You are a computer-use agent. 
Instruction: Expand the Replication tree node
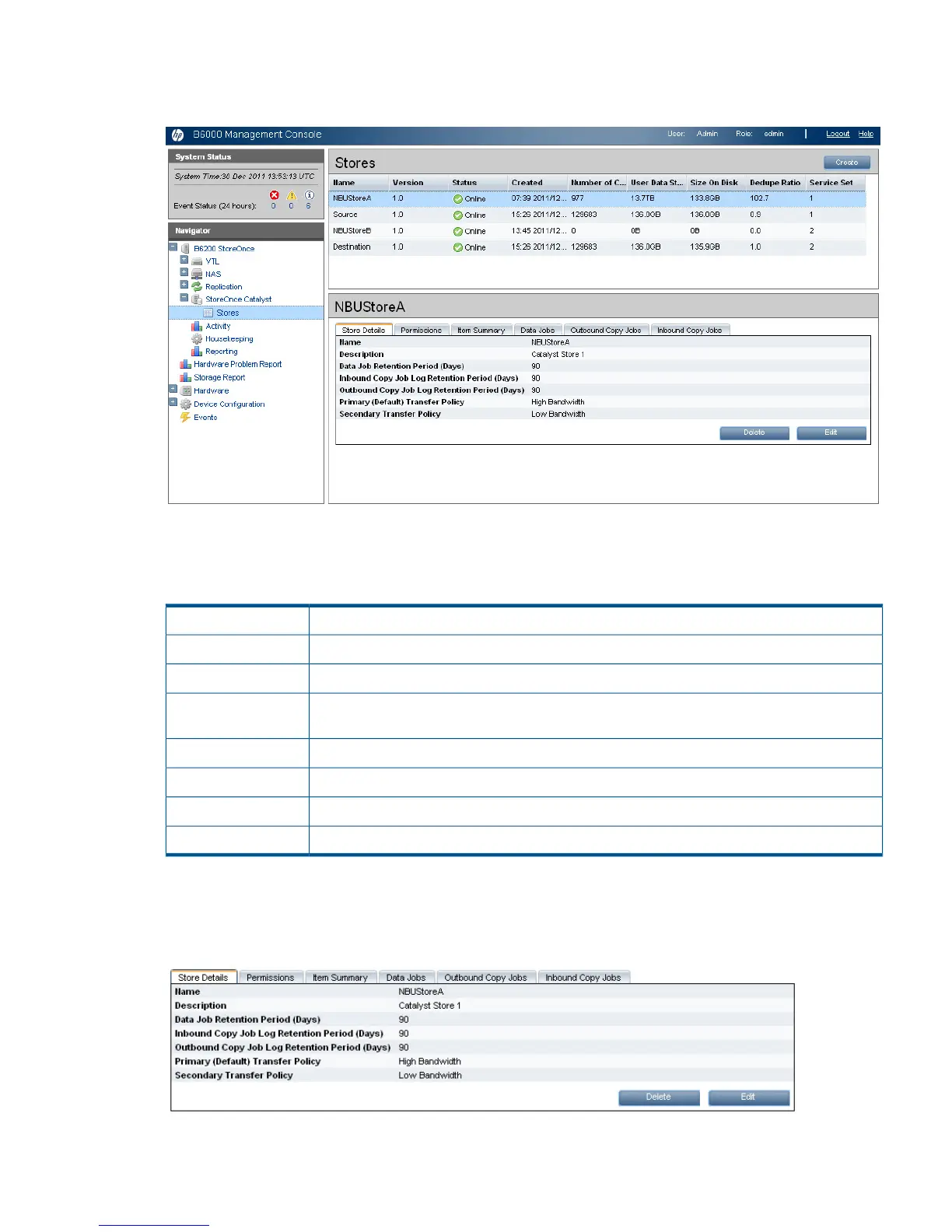pos(184,285)
